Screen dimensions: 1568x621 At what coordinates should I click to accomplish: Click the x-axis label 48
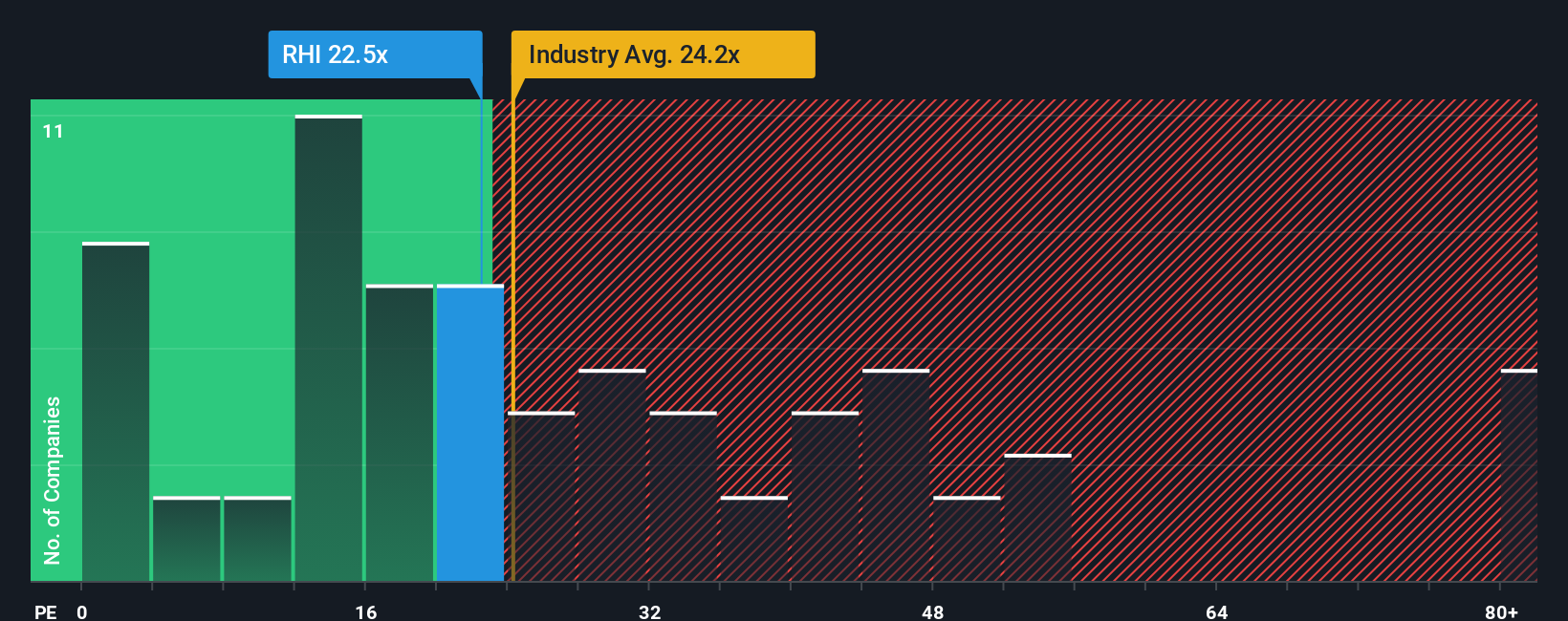coord(932,611)
